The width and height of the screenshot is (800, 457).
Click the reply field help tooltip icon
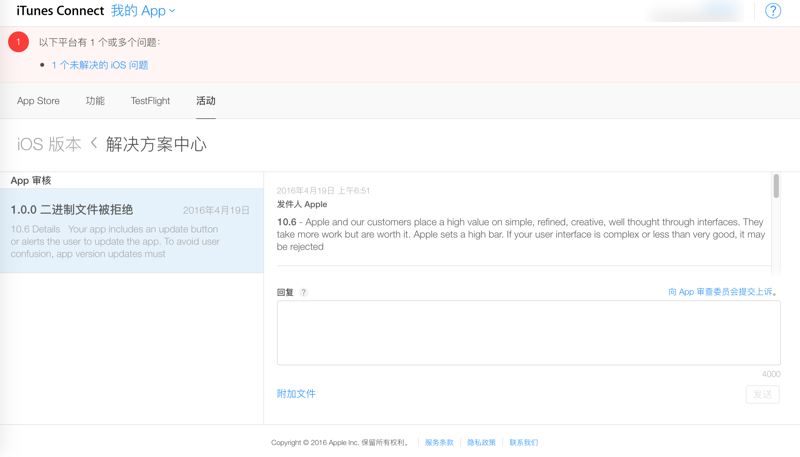pyautogui.click(x=304, y=292)
